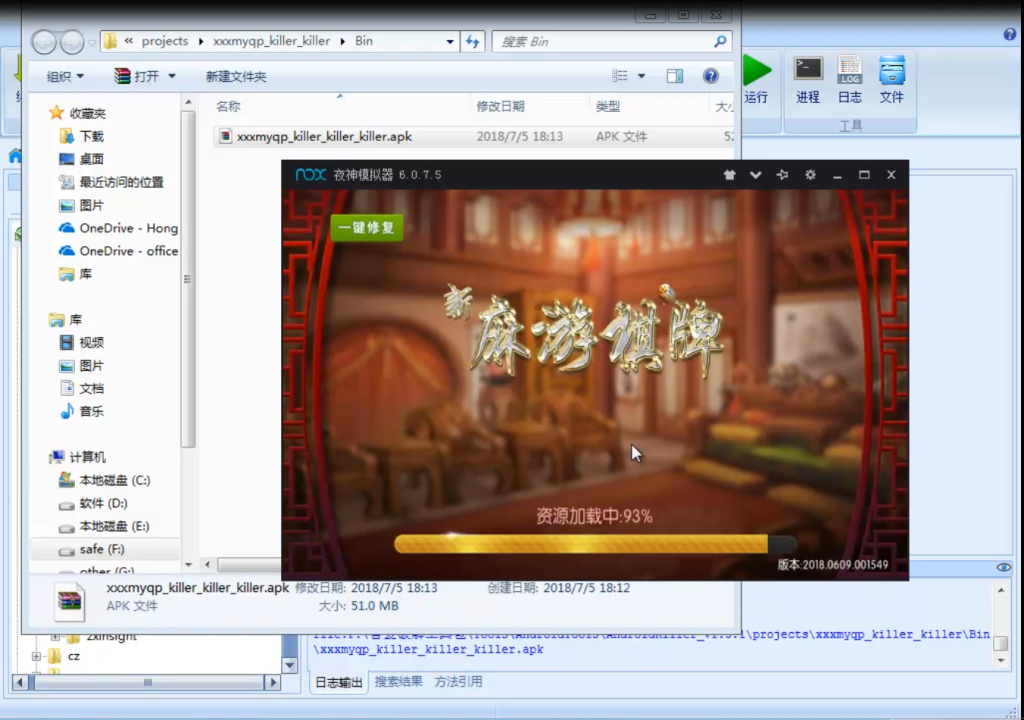This screenshot has height=720, width=1024.
Task: Open 桌面 desktop favorite
Action: (82, 159)
